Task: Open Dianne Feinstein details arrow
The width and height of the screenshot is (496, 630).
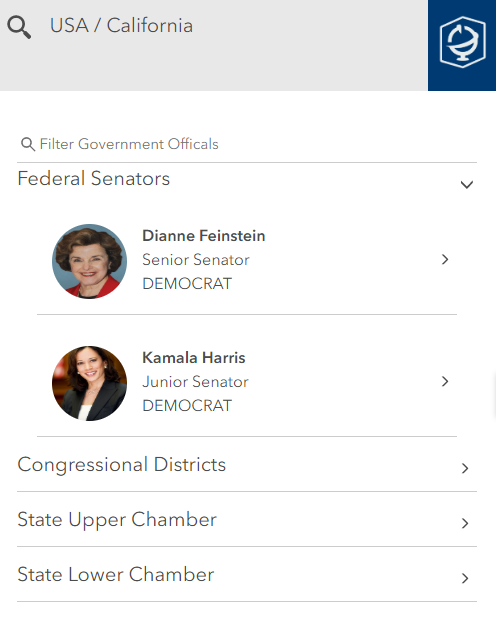Action: [x=445, y=260]
